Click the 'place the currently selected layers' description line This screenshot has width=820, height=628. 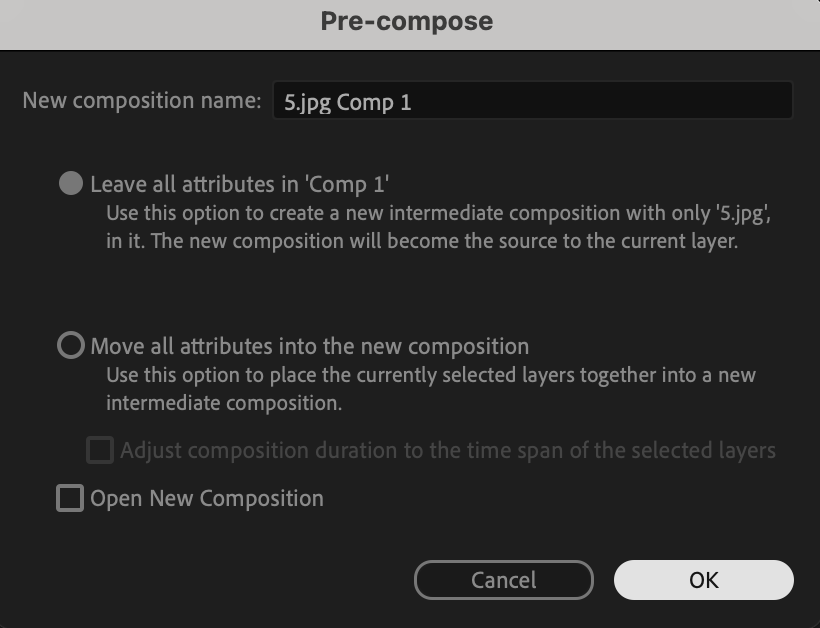(431, 375)
